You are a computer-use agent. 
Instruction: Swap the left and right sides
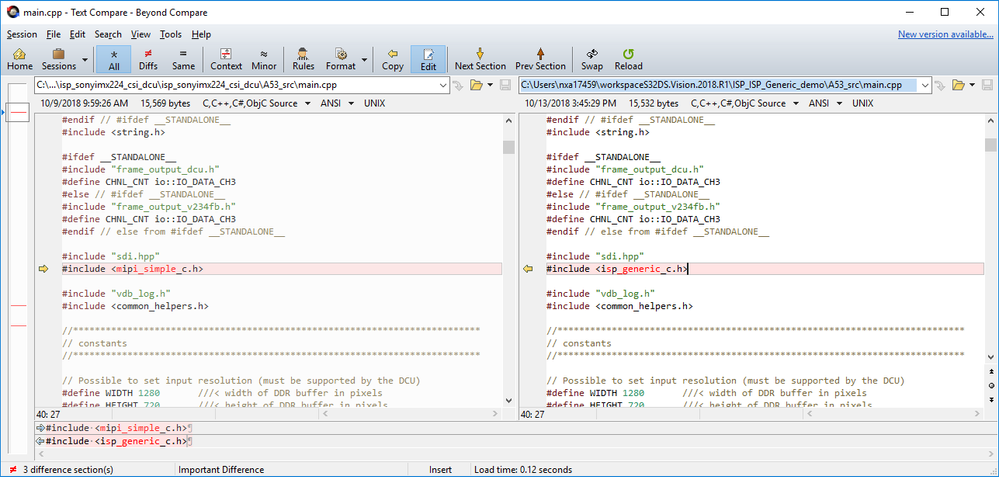(x=592, y=59)
